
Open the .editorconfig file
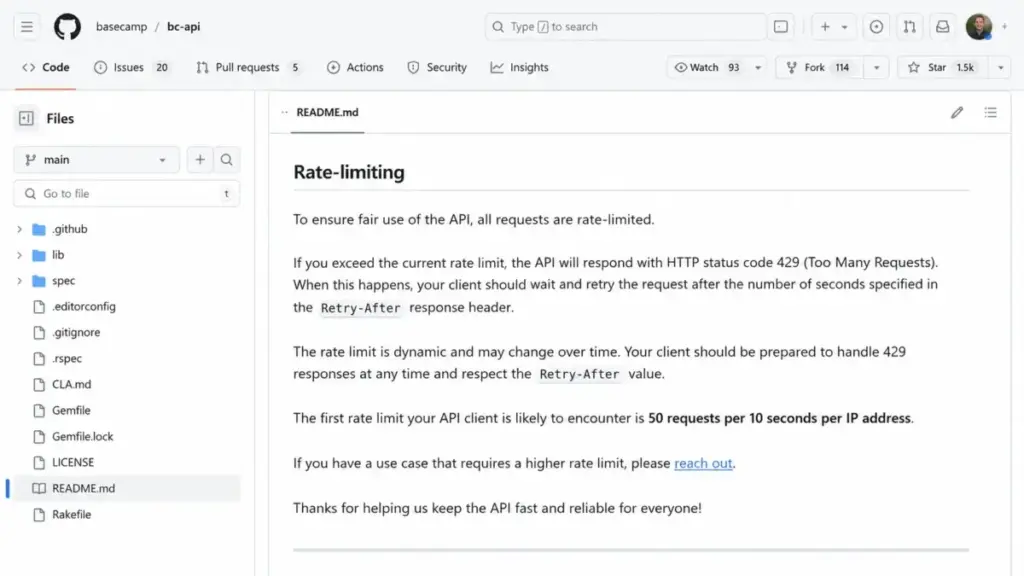click(x=84, y=306)
